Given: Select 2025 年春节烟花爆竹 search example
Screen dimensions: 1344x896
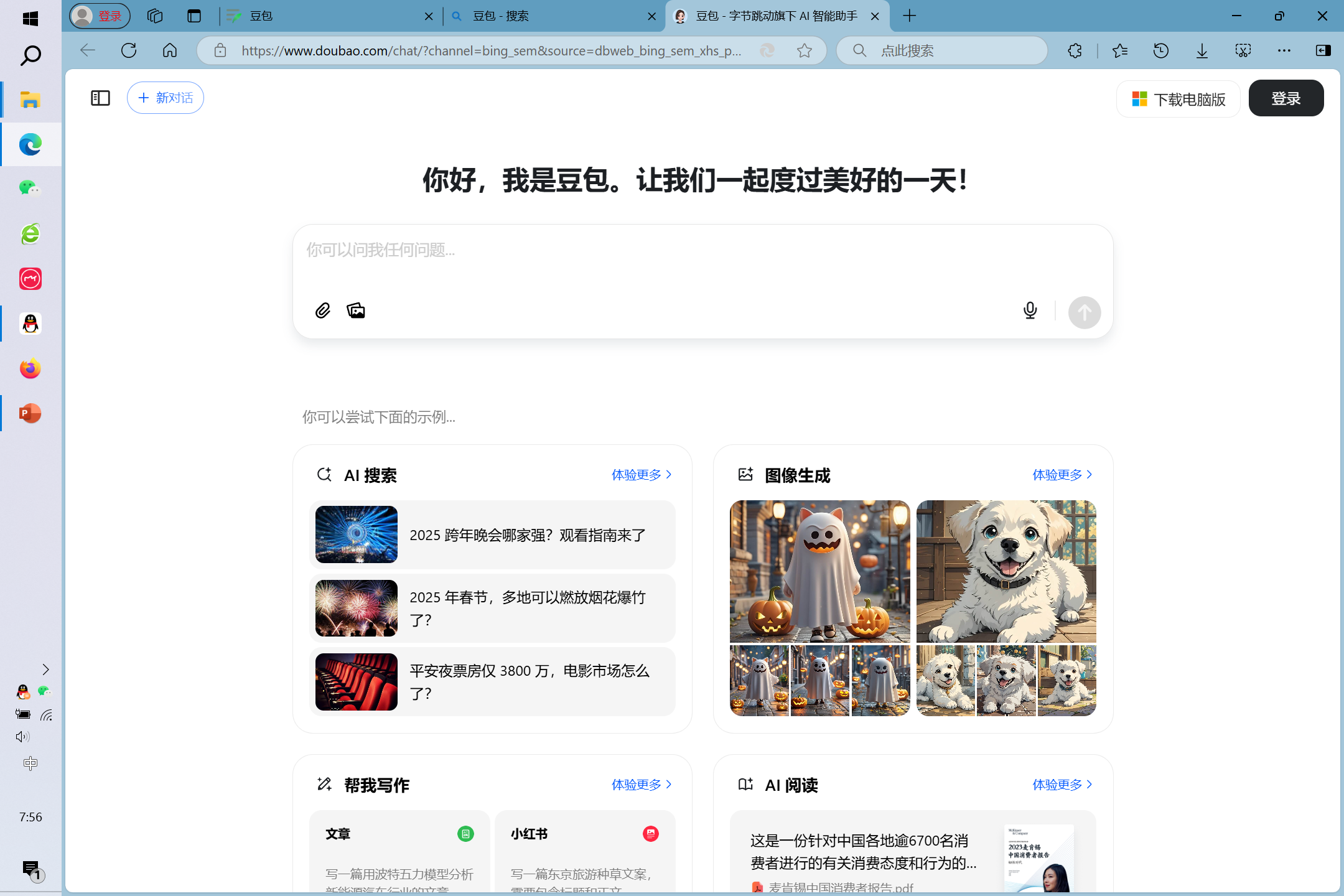Looking at the screenshot, I should (x=492, y=608).
